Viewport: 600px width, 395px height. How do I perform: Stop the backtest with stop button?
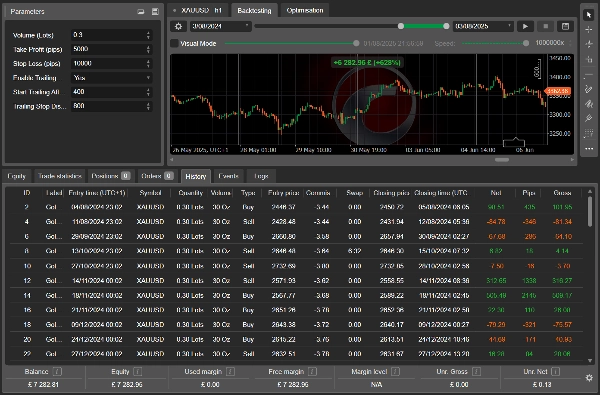coord(545,26)
